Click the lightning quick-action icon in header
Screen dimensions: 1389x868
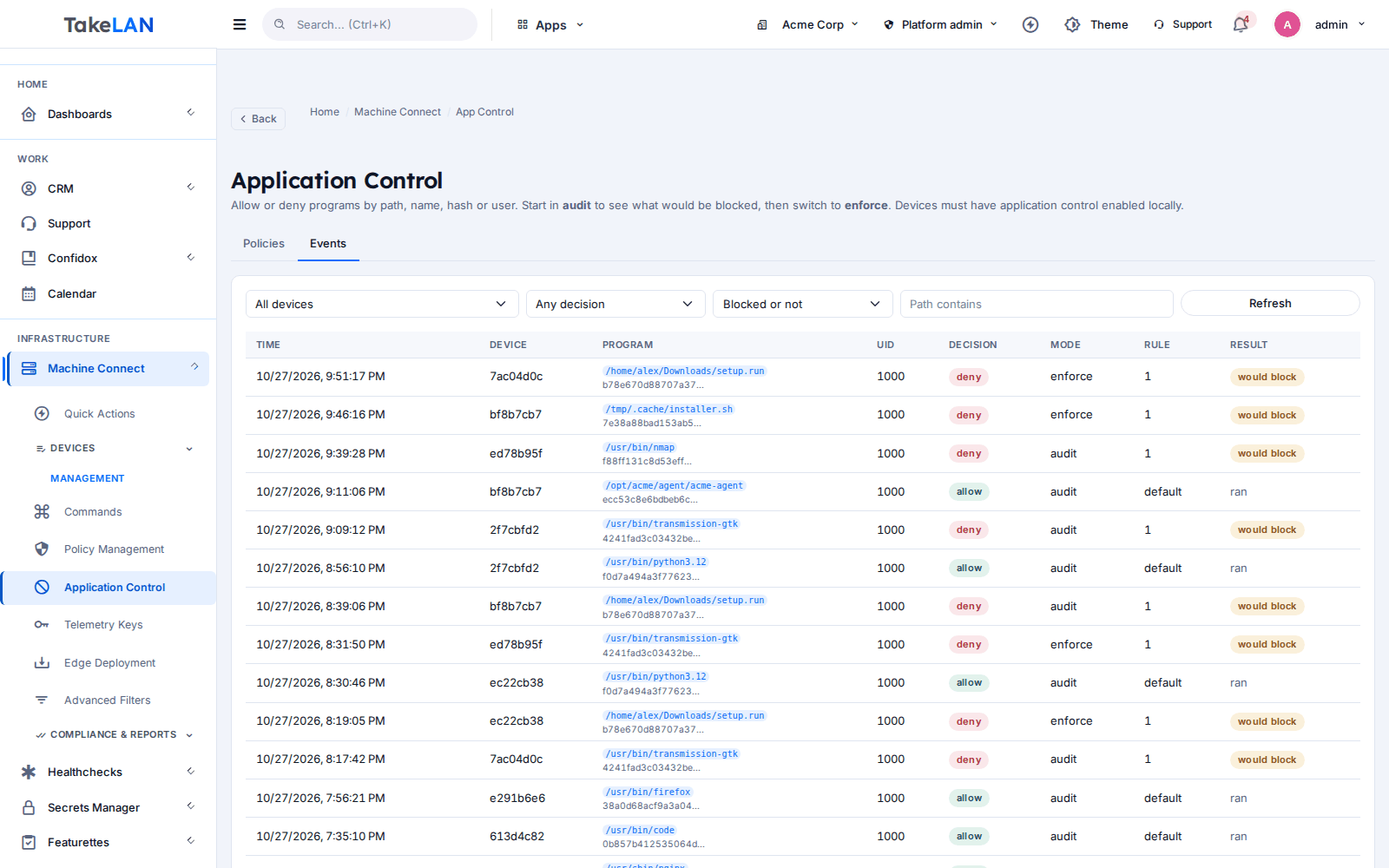[1030, 24]
